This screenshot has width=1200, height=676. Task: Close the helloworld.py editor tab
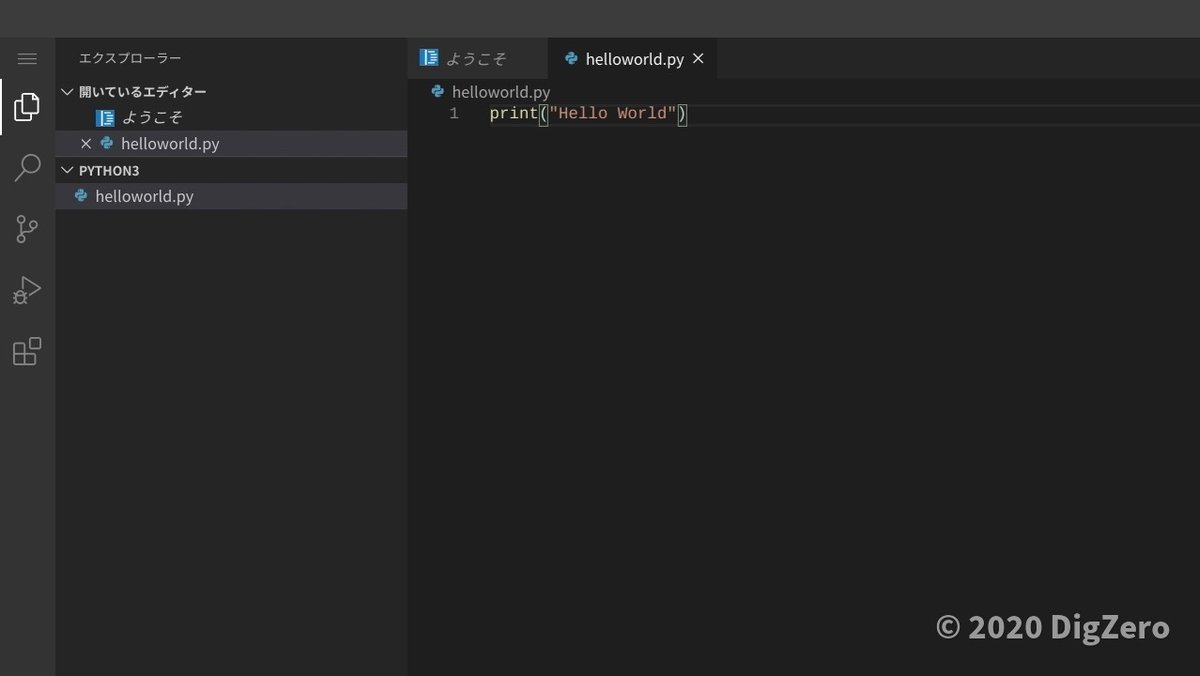click(x=698, y=59)
